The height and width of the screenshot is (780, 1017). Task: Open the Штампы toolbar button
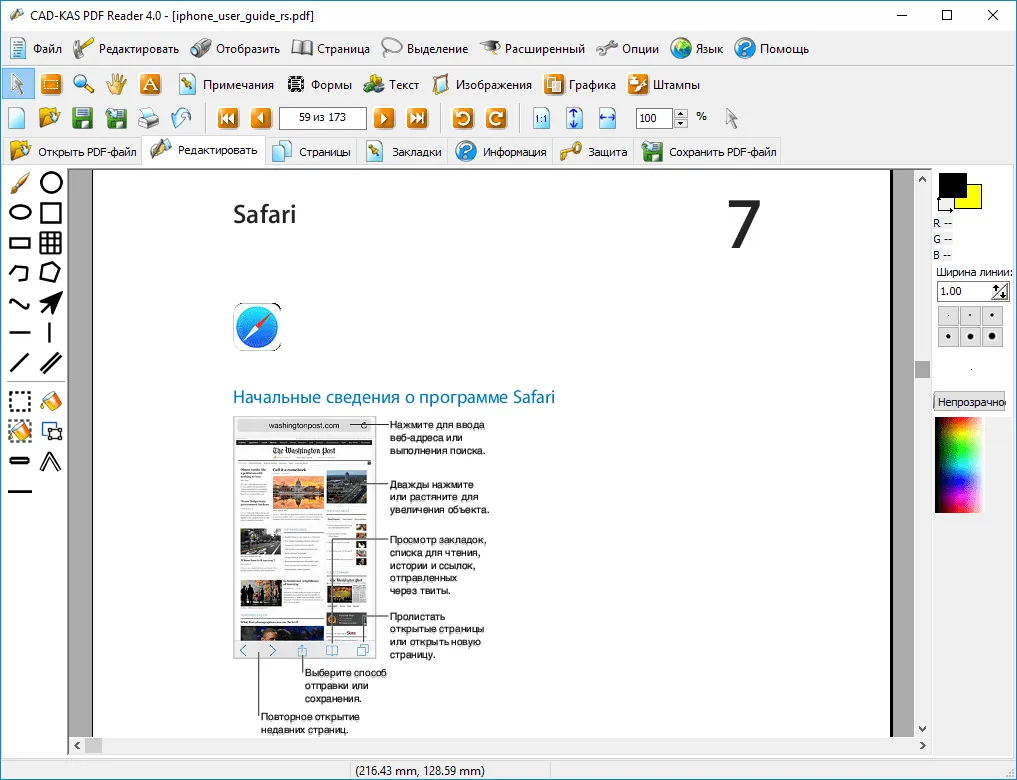(664, 85)
